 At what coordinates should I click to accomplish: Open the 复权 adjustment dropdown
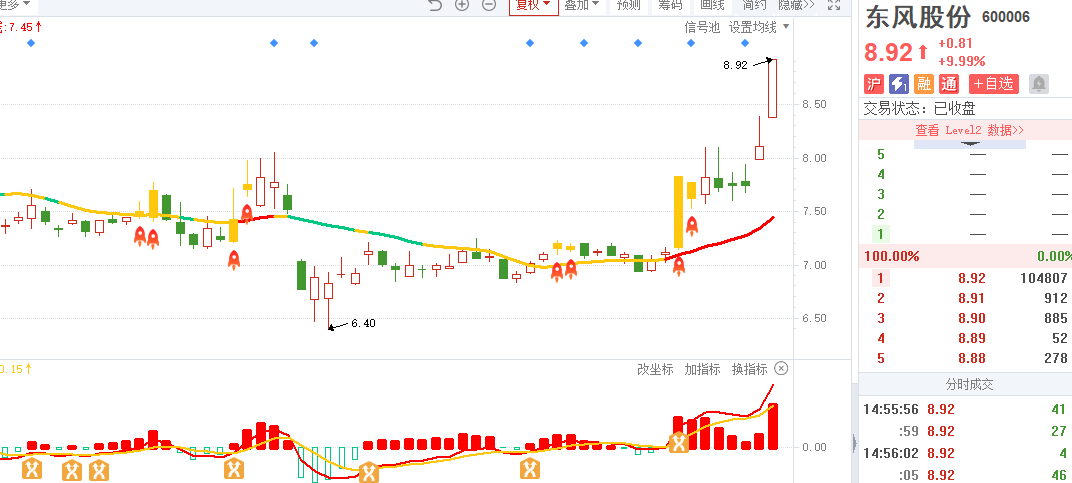tap(533, 5)
